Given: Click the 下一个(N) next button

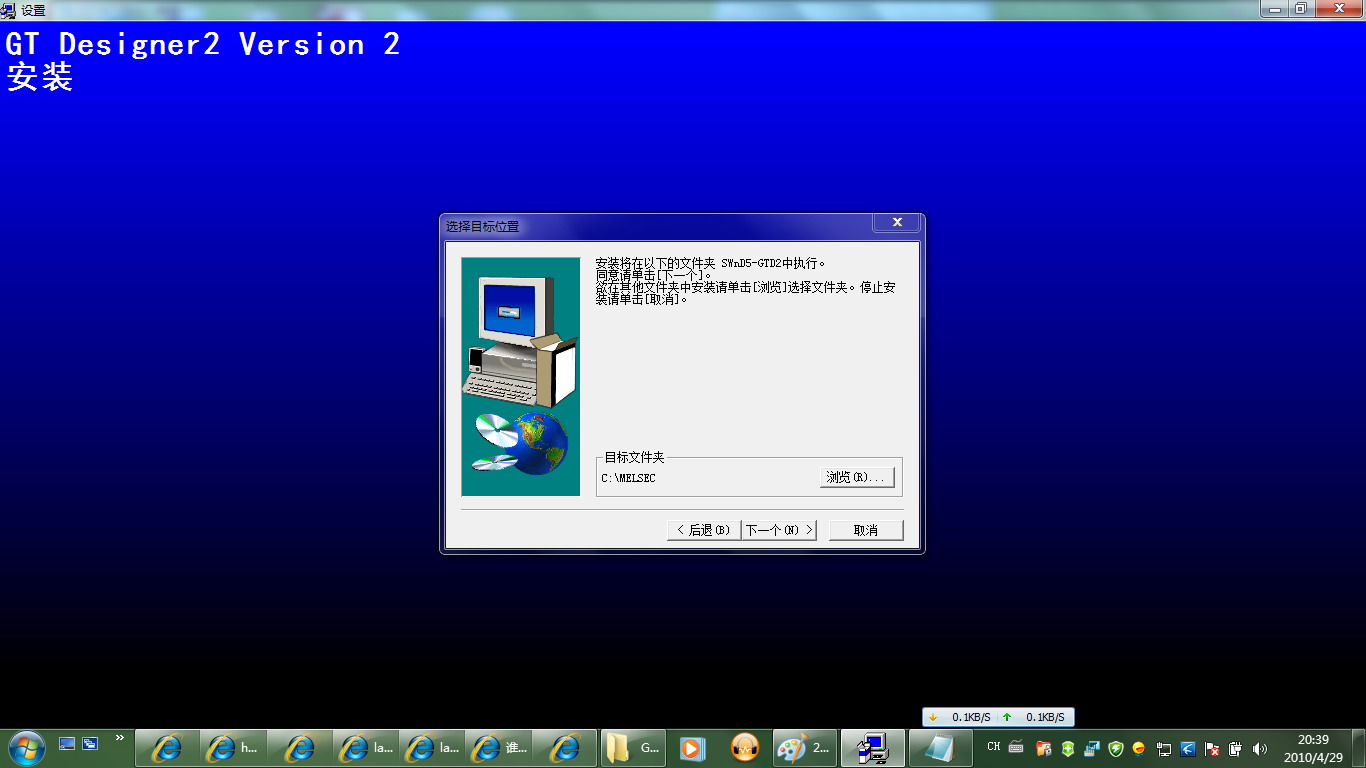Looking at the screenshot, I should [x=779, y=530].
